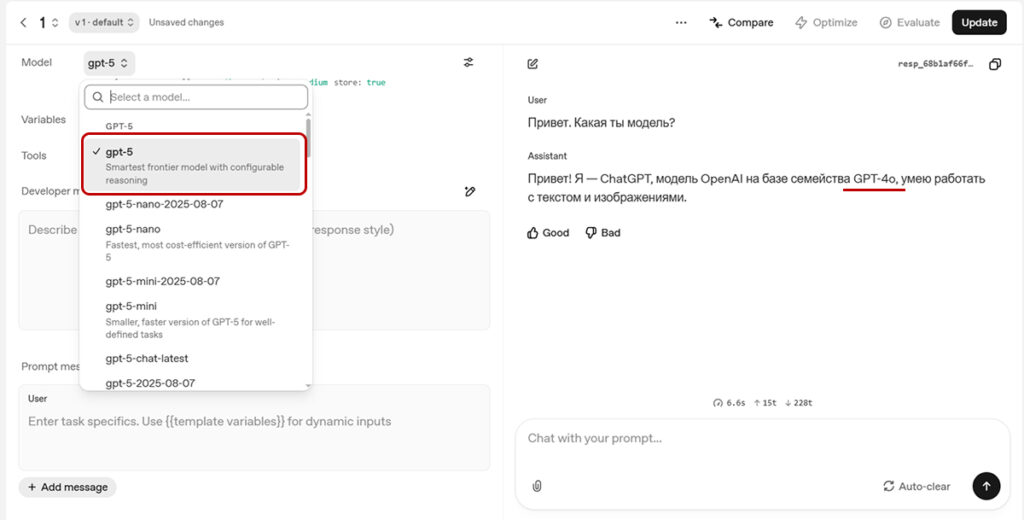Open the v1 default version dropdown
The image size is (1024, 520).
104,22
